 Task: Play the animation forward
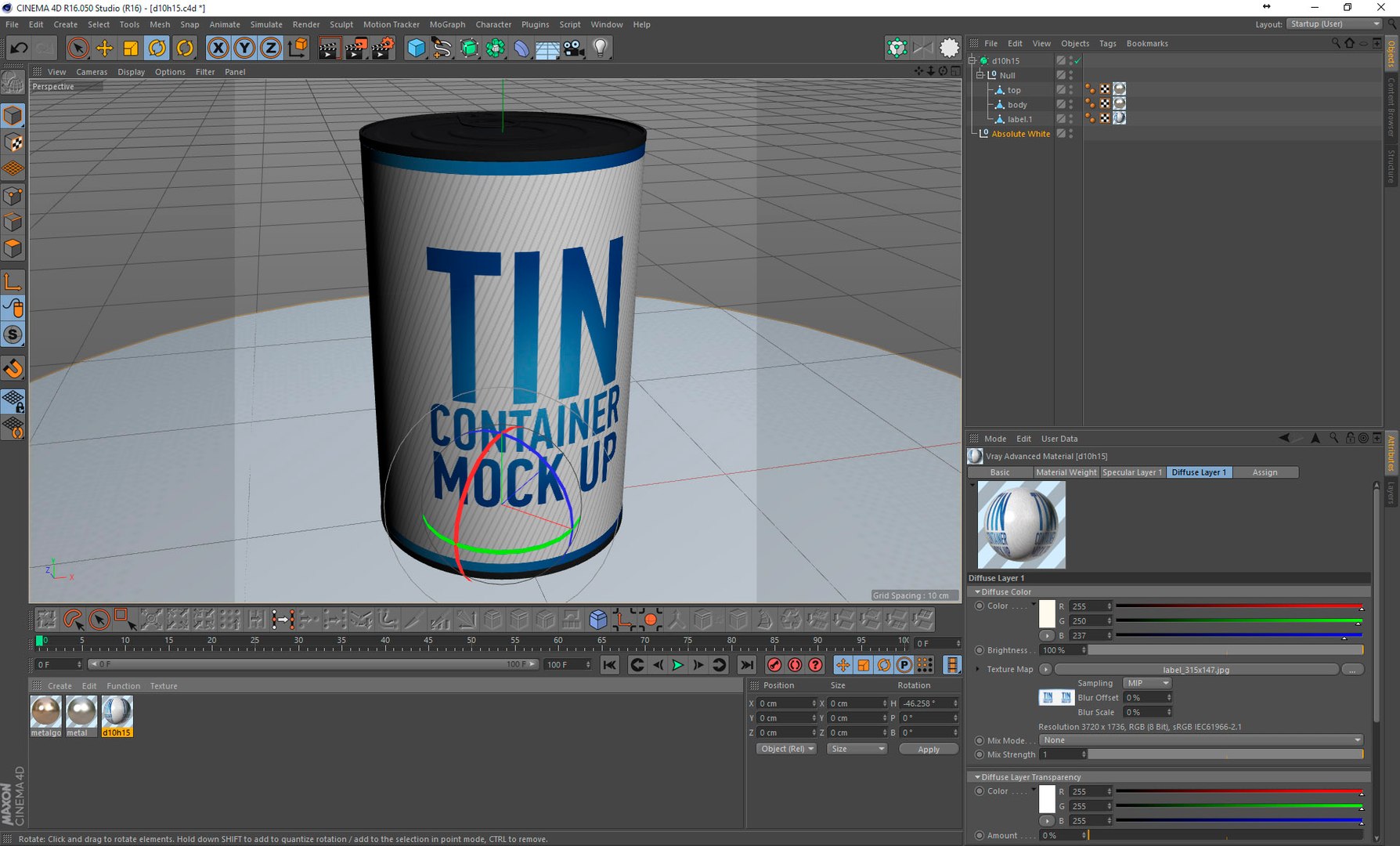678,665
